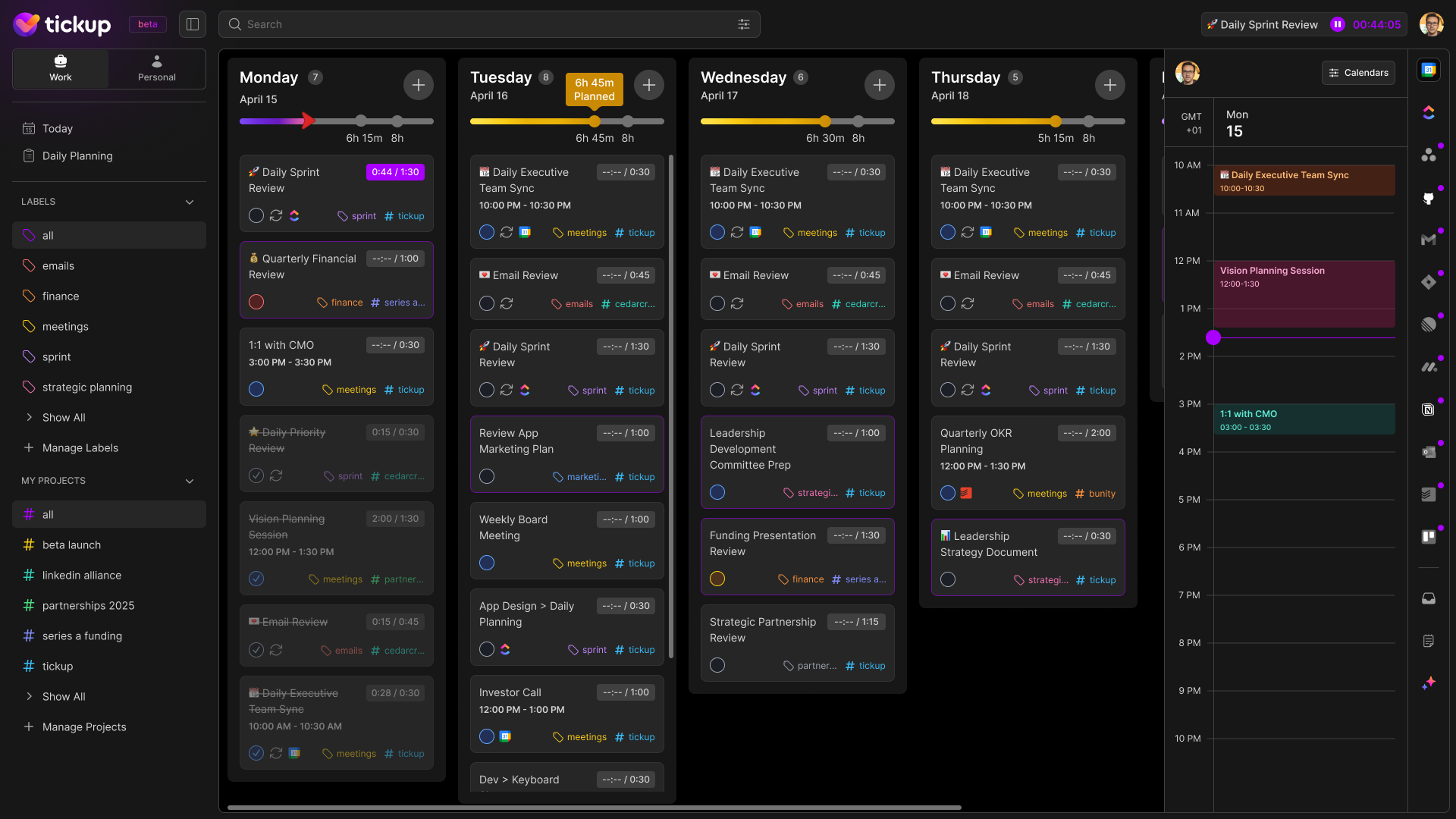
Task: Collapse the LABELS section
Action: tap(190, 202)
